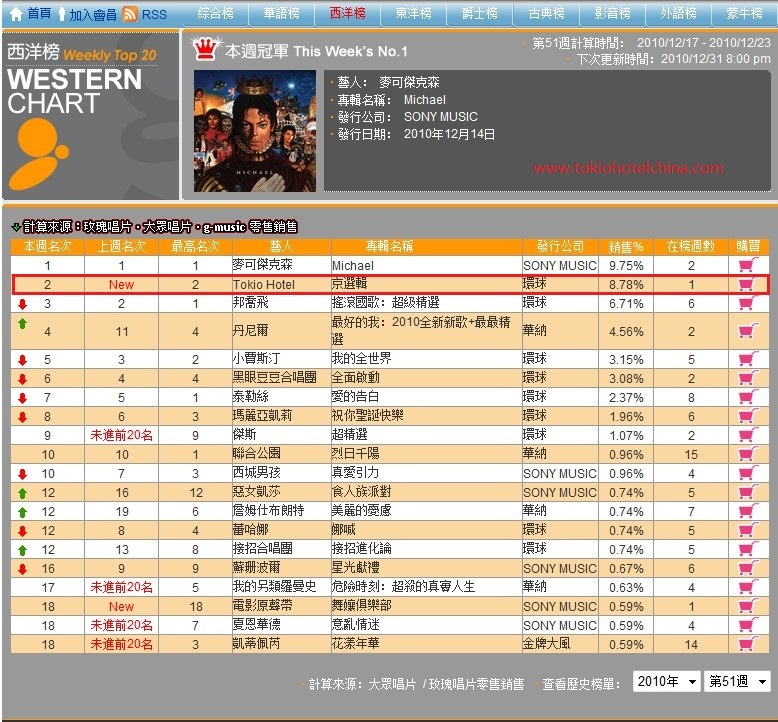Click album name 搖滾國歌：超級精選
Image resolution: width=778 pixels, height=722 pixels.
pyautogui.click(x=386, y=303)
